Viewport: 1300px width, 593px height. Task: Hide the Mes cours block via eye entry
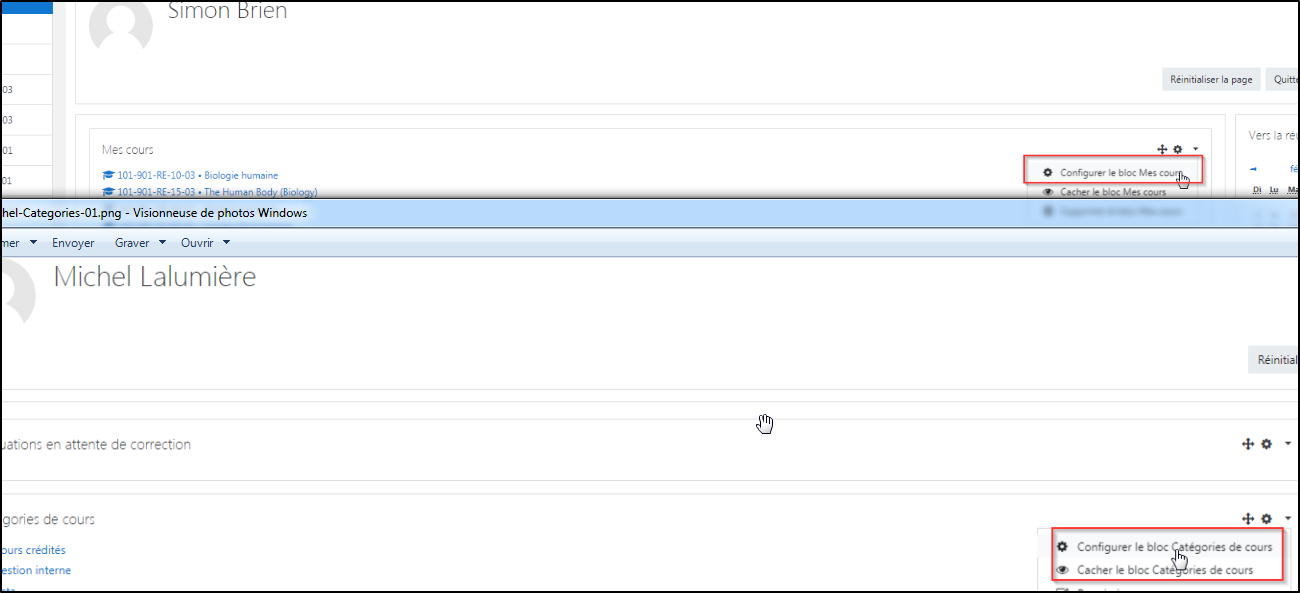point(1112,192)
